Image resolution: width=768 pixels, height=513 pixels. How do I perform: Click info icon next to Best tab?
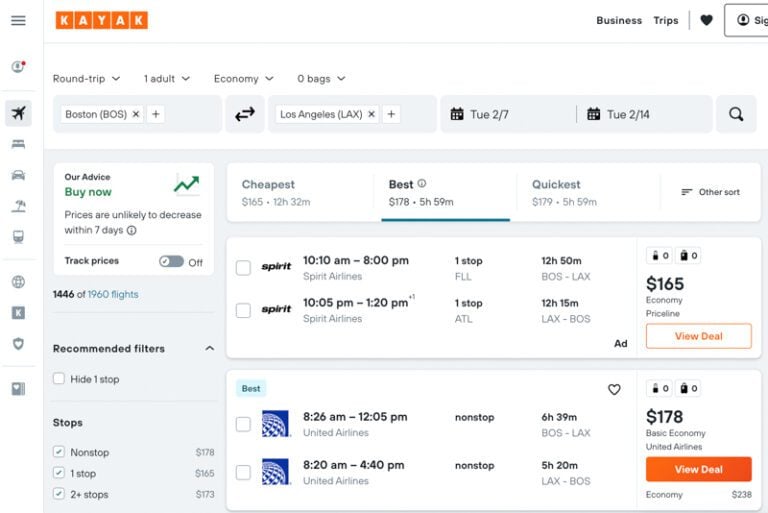click(422, 183)
